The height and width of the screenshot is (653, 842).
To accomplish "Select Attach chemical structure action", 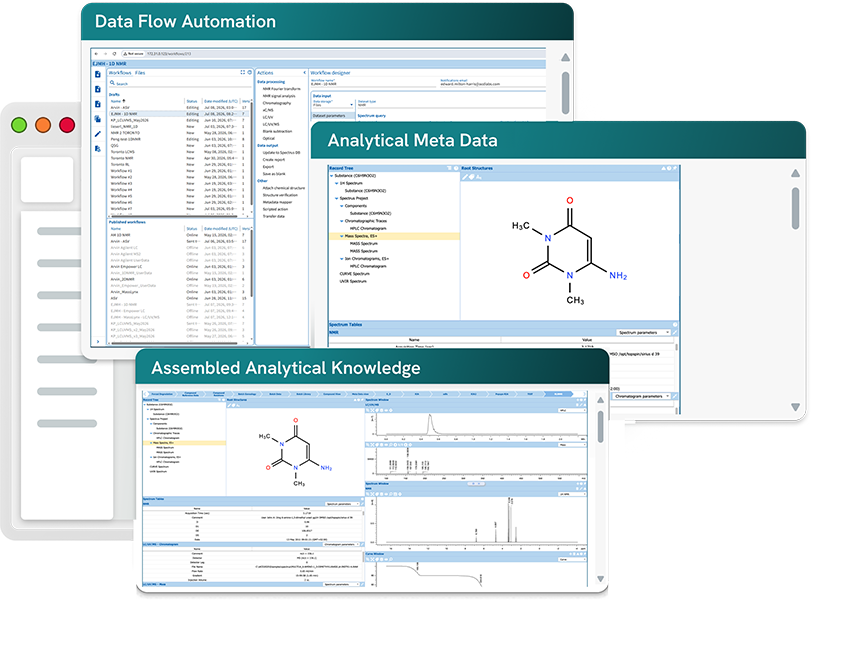I will pyautogui.click(x=284, y=188).
